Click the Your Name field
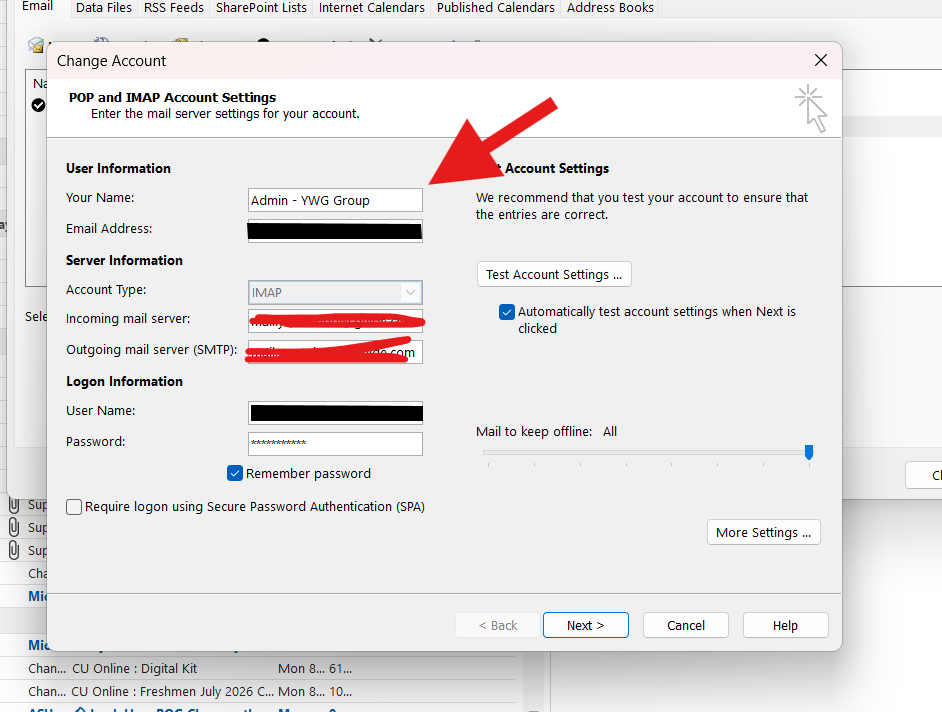 [335, 200]
